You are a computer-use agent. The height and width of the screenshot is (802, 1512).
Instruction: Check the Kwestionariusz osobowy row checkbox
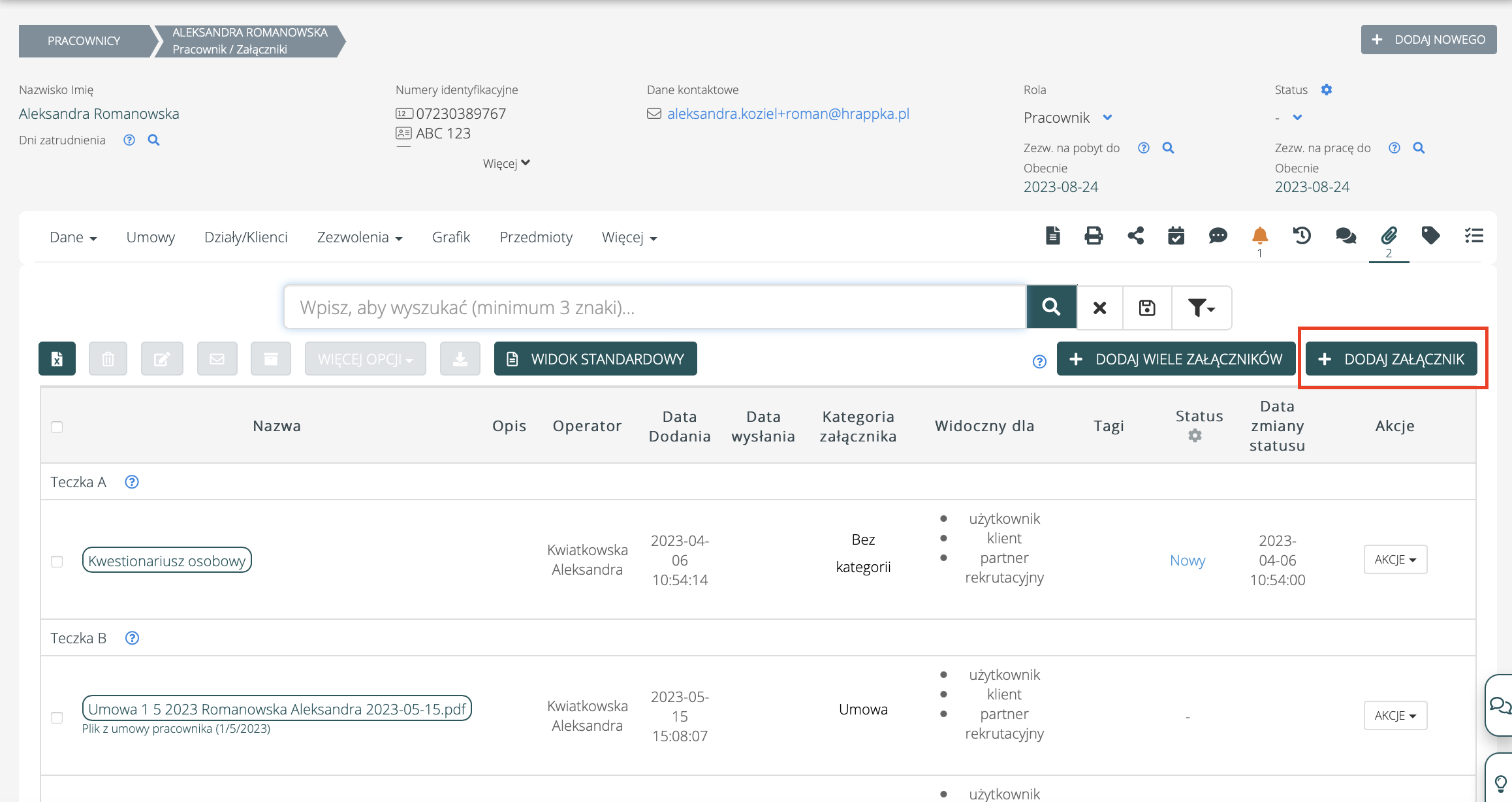tap(57, 562)
